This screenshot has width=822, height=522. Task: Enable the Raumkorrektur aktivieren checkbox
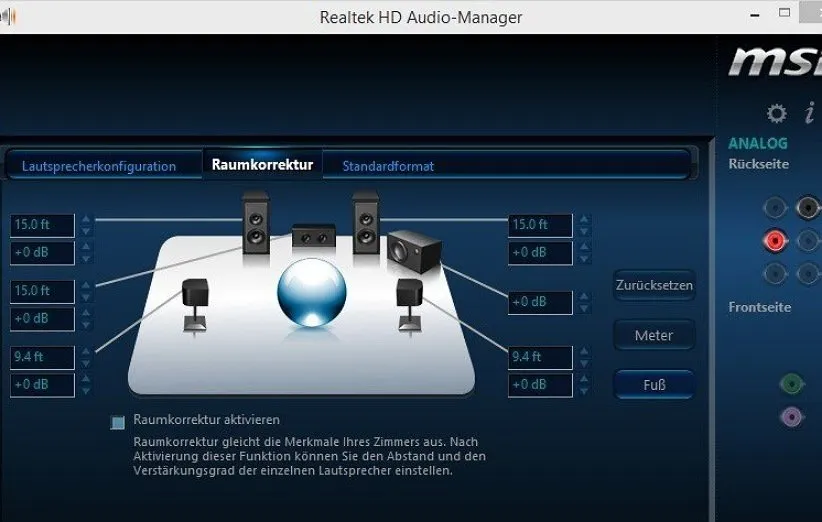(118, 422)
